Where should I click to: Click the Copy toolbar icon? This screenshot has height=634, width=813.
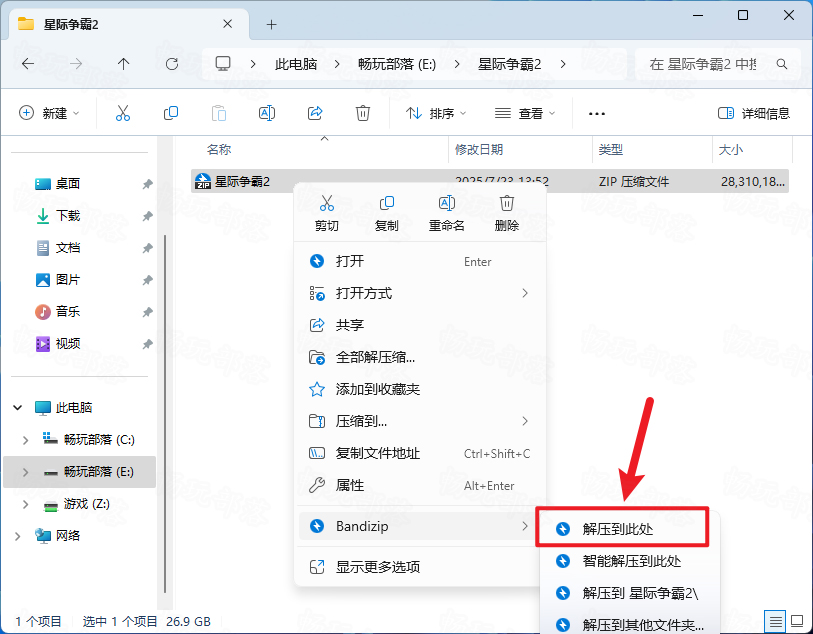click(x=171, y=113)
